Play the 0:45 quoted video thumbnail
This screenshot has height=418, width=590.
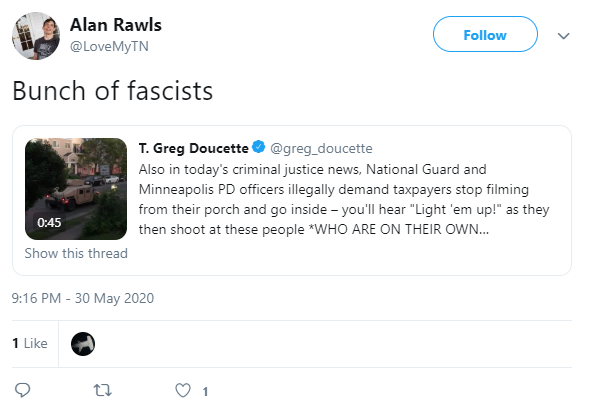76,189
